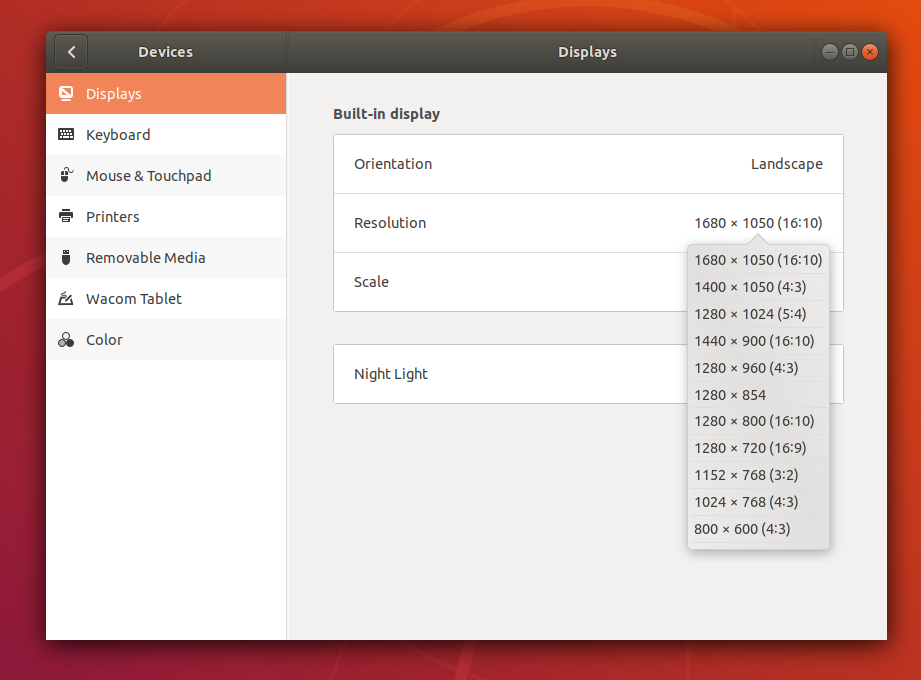Select 1280 × 854 resolution

[758, 395]
